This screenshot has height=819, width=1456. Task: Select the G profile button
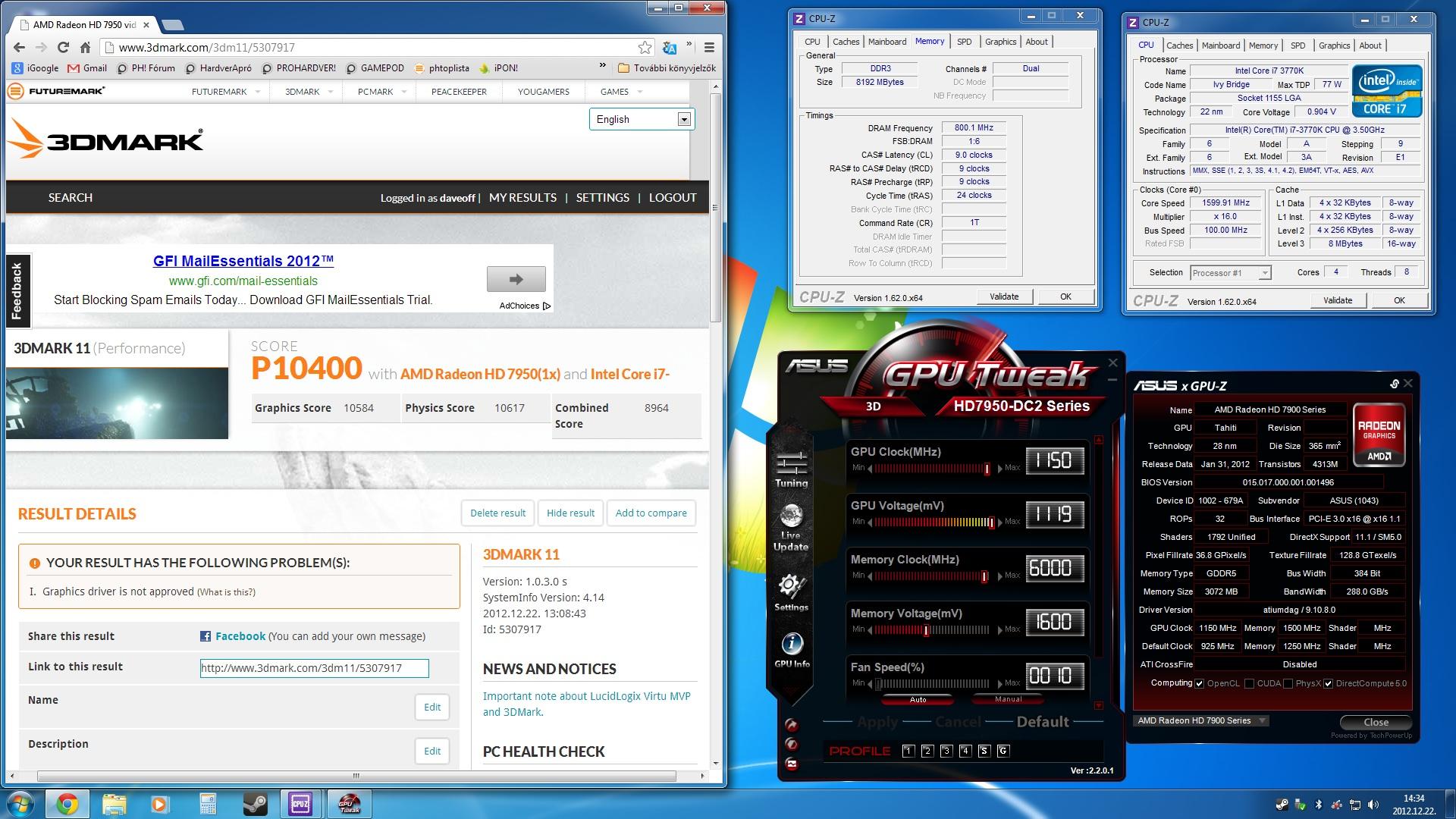point(1003,751)
